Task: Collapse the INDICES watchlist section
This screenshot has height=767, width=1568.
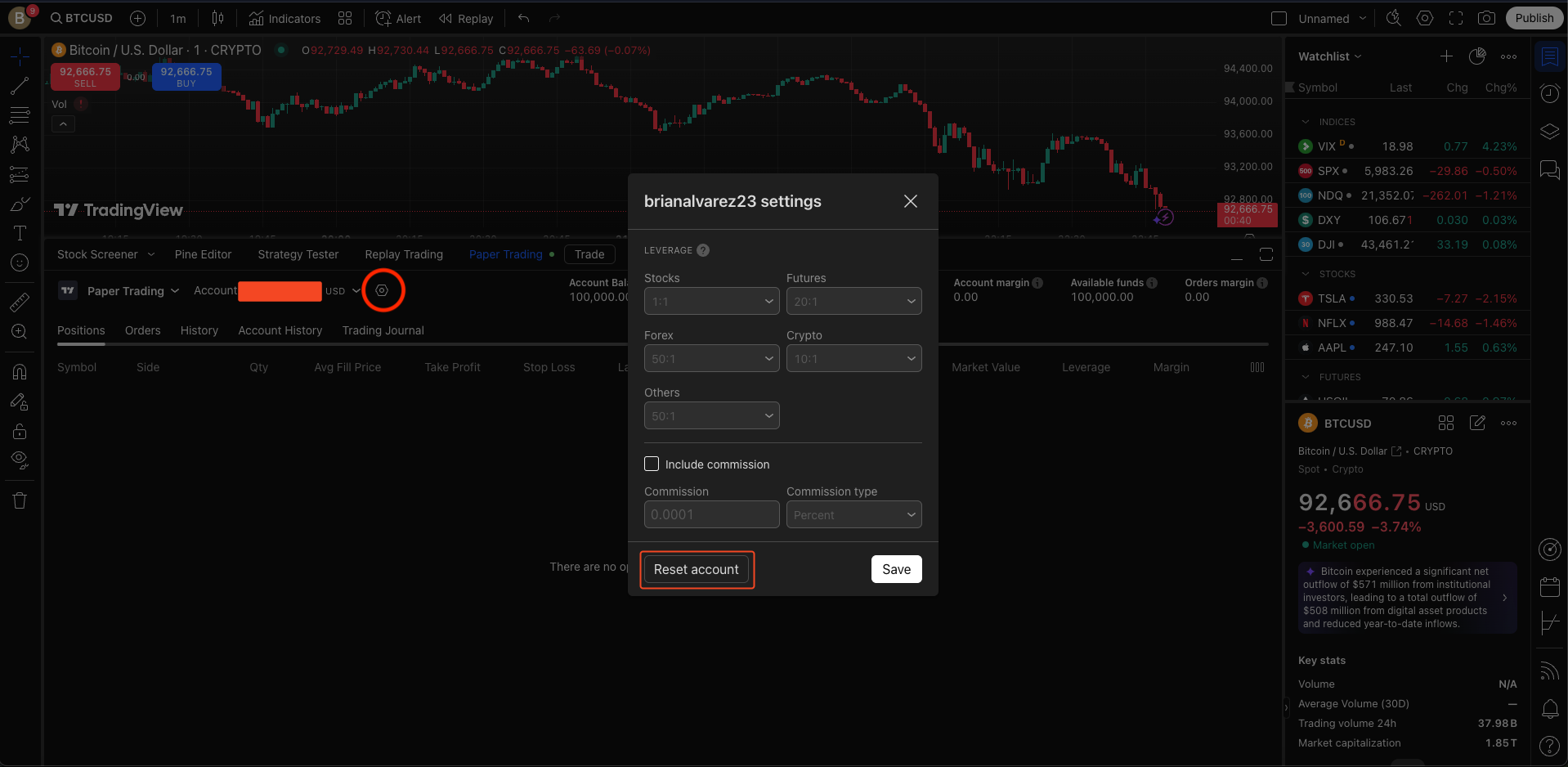Action: tap(1306, 122)
